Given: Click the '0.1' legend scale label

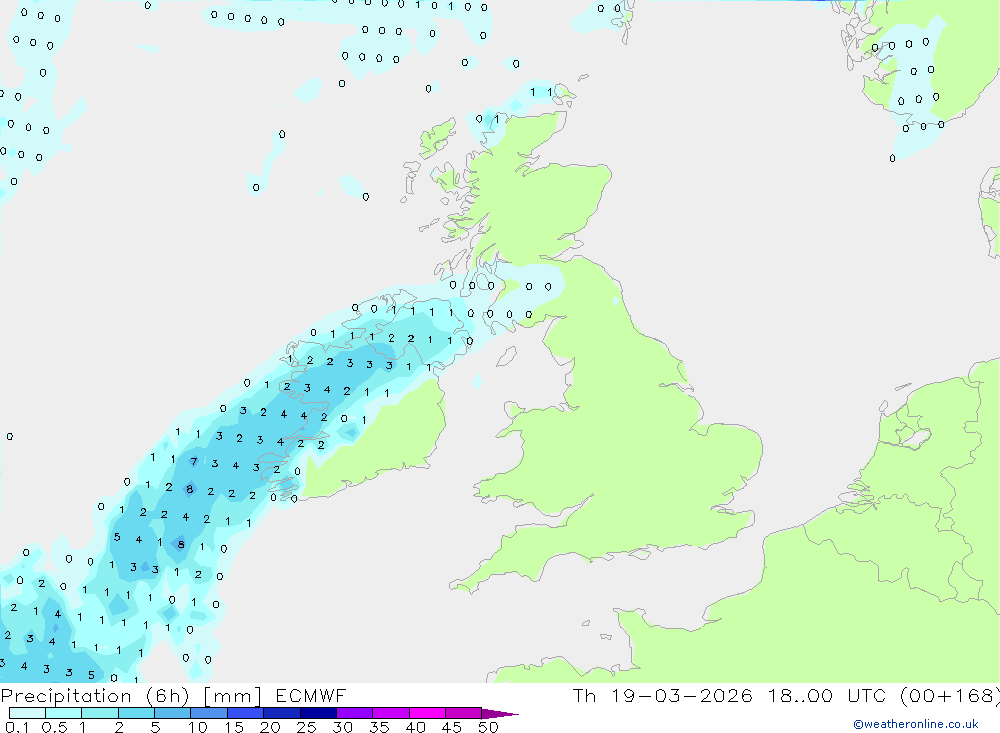Looking at the screenshot, I should [17, 727].
